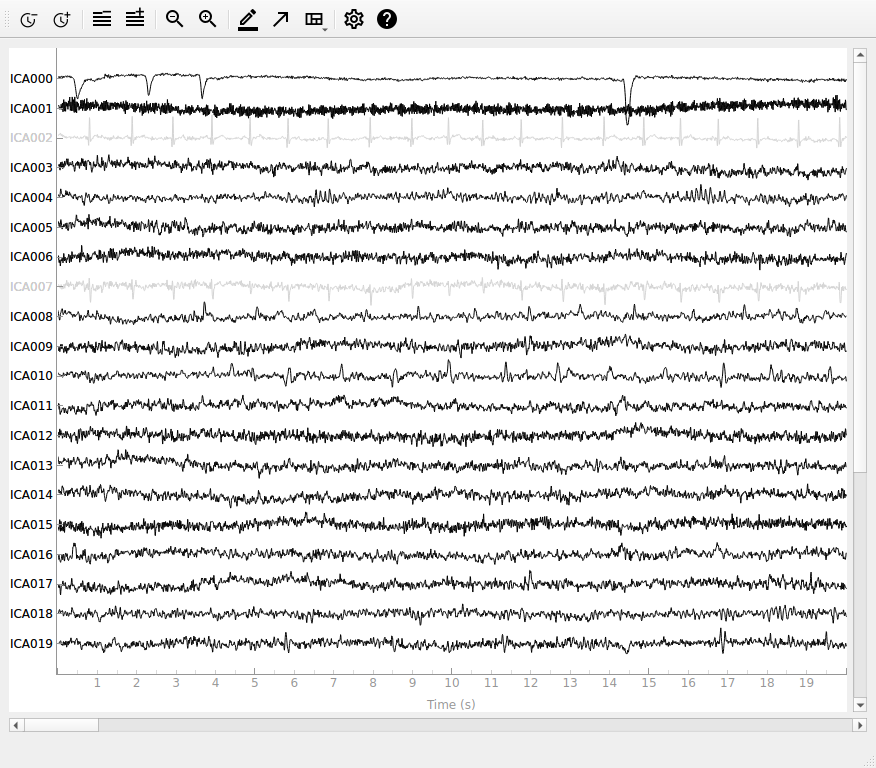This screenshot has height=768, width=876.
Task: Click vertical scrollbar up arrow
Action: (860, 55)
